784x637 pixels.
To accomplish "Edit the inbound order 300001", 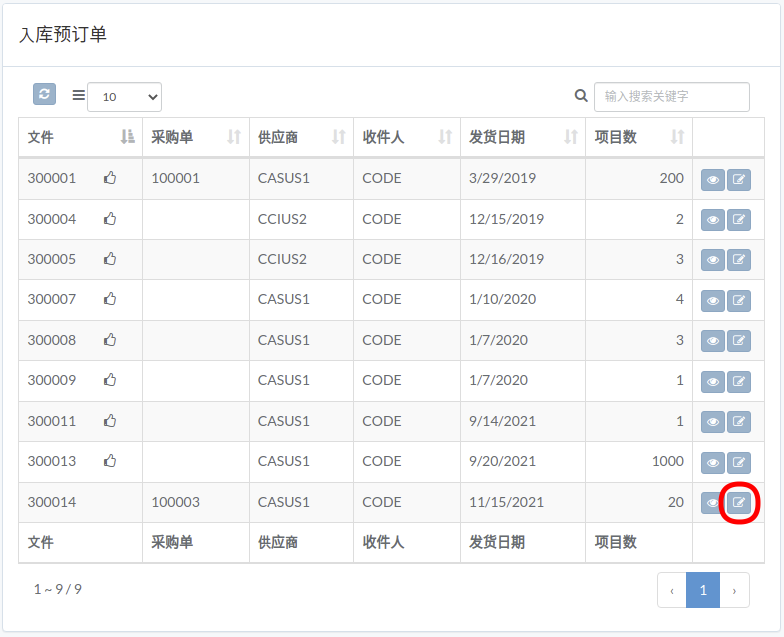I will click(x=738, y=180).
